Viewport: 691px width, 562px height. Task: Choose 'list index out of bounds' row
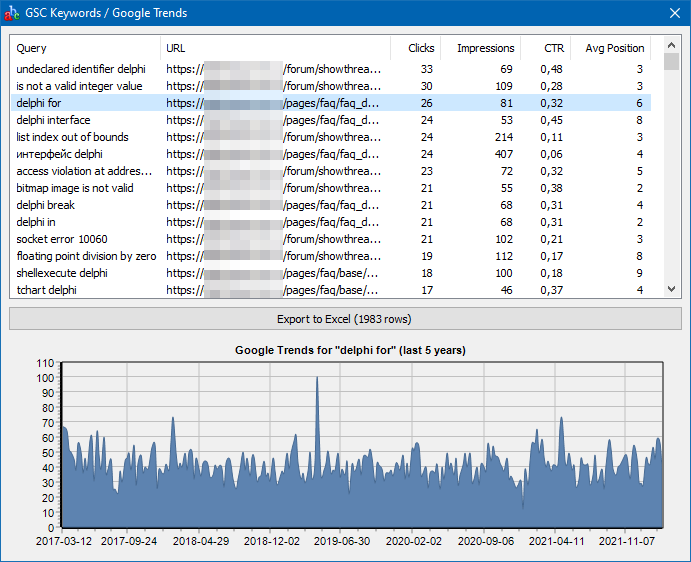[x=72, y=137]
